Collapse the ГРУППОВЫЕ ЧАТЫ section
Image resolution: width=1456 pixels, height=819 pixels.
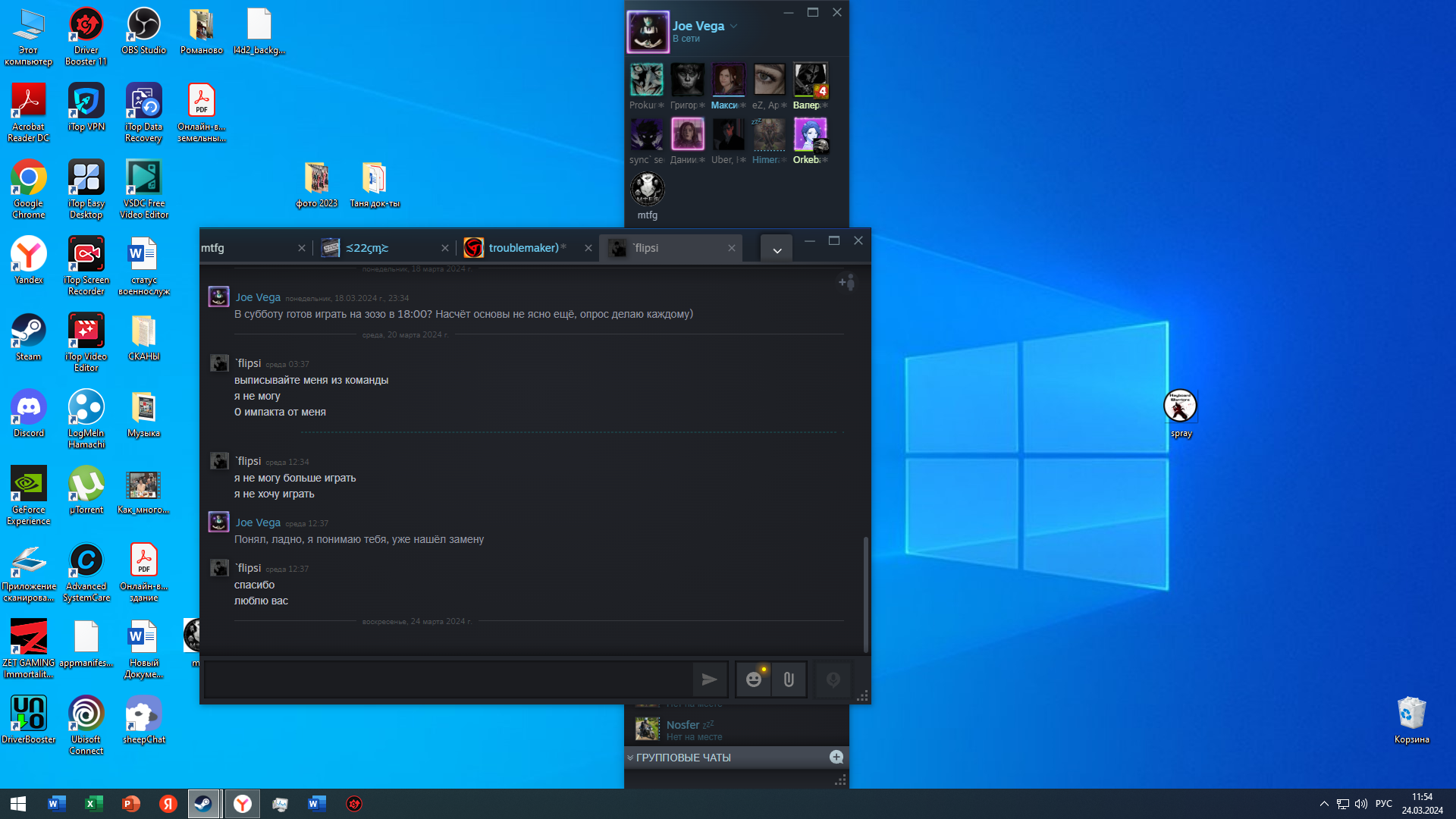point(630,758)
